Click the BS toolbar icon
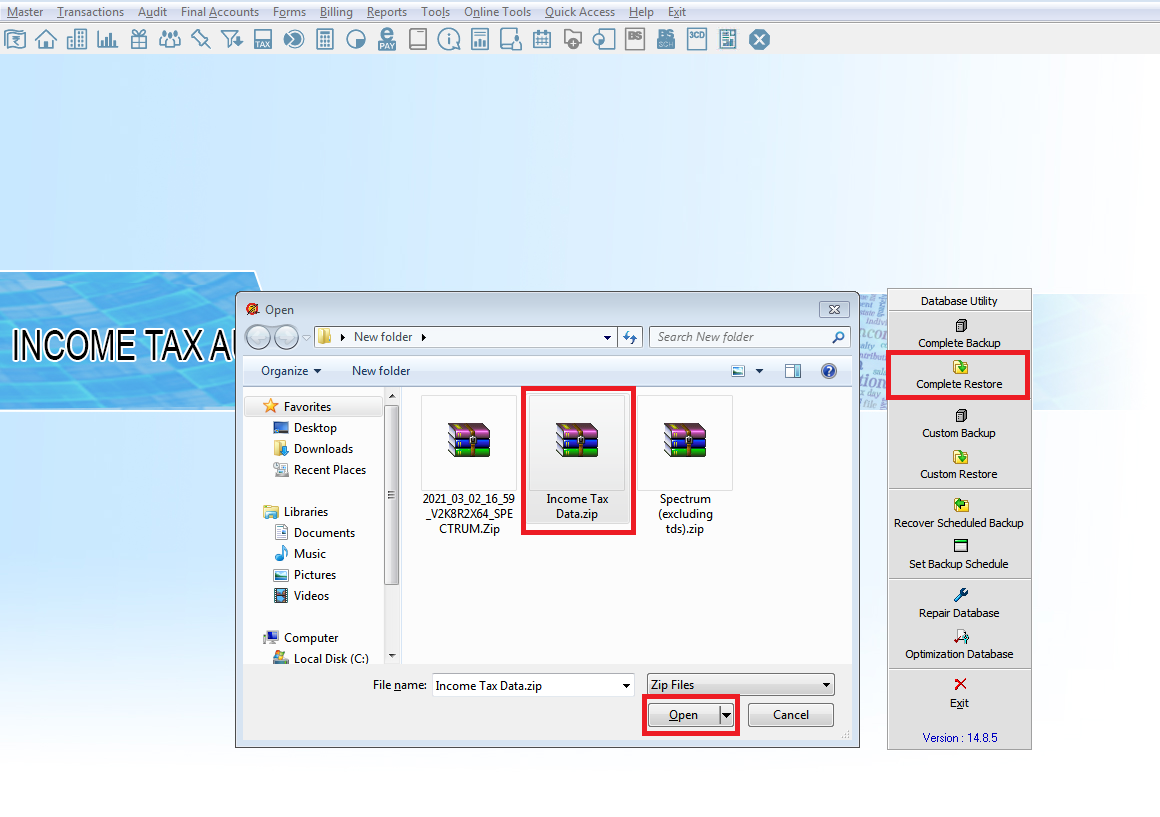Image resolution: width=1160 pixels, height=817 pixels. [635, 39]
